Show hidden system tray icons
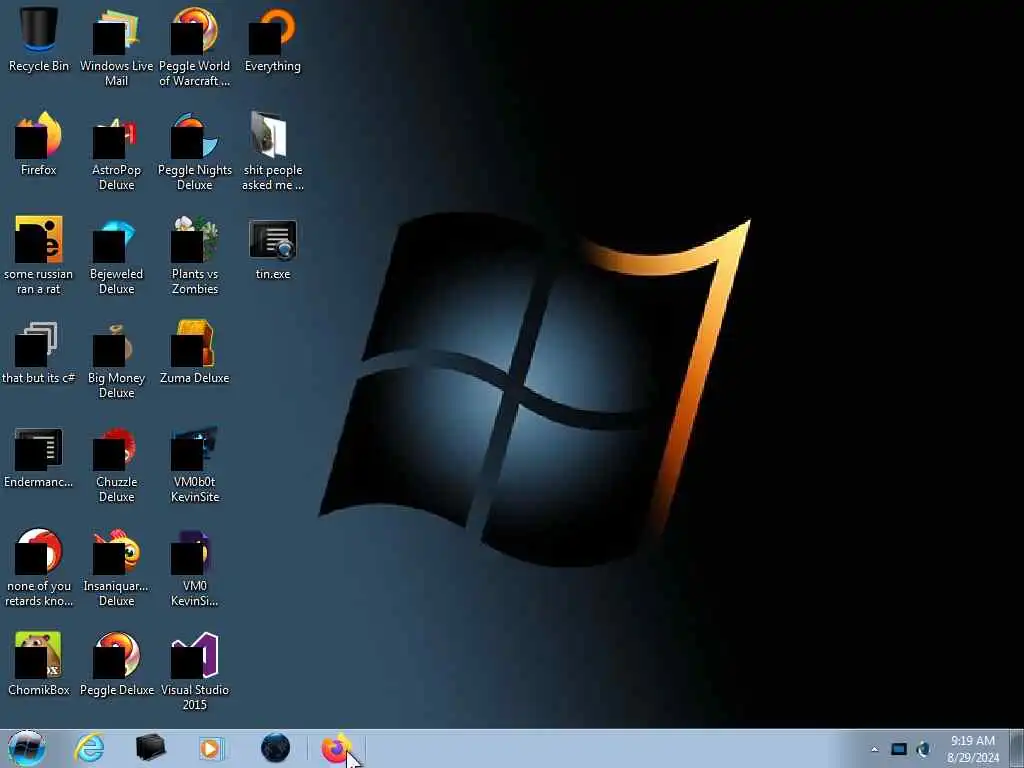Image resolution: width=1024 pixels, height=768 pixels. coord(874,749)
